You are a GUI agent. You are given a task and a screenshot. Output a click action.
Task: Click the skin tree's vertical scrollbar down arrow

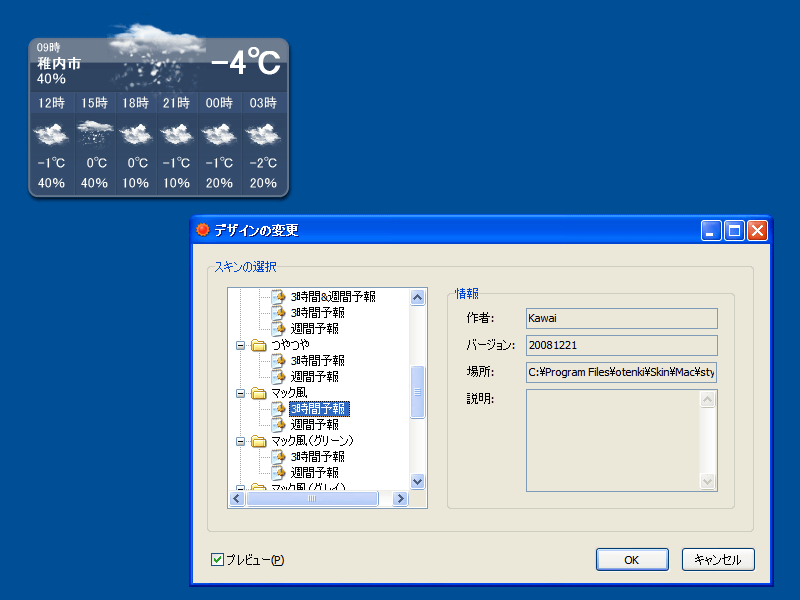coord(418,481)
